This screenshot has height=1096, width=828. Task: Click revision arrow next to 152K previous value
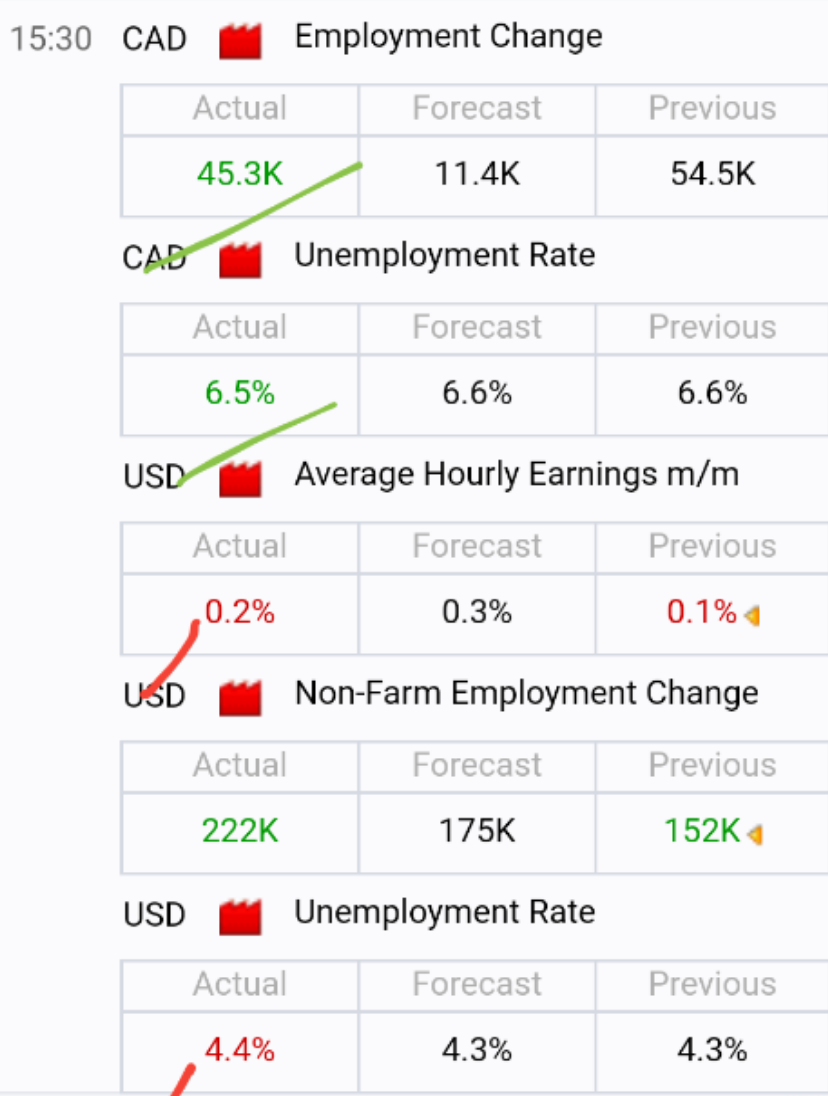click(x=755, y=835)
